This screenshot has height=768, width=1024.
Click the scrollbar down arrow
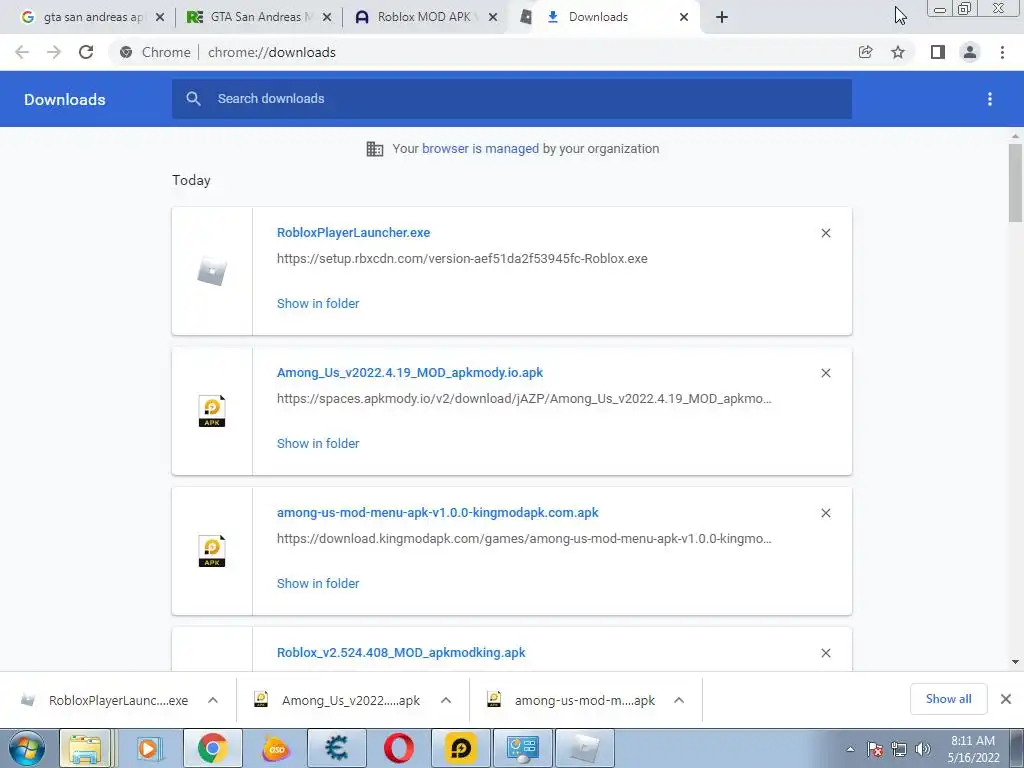1015,662
